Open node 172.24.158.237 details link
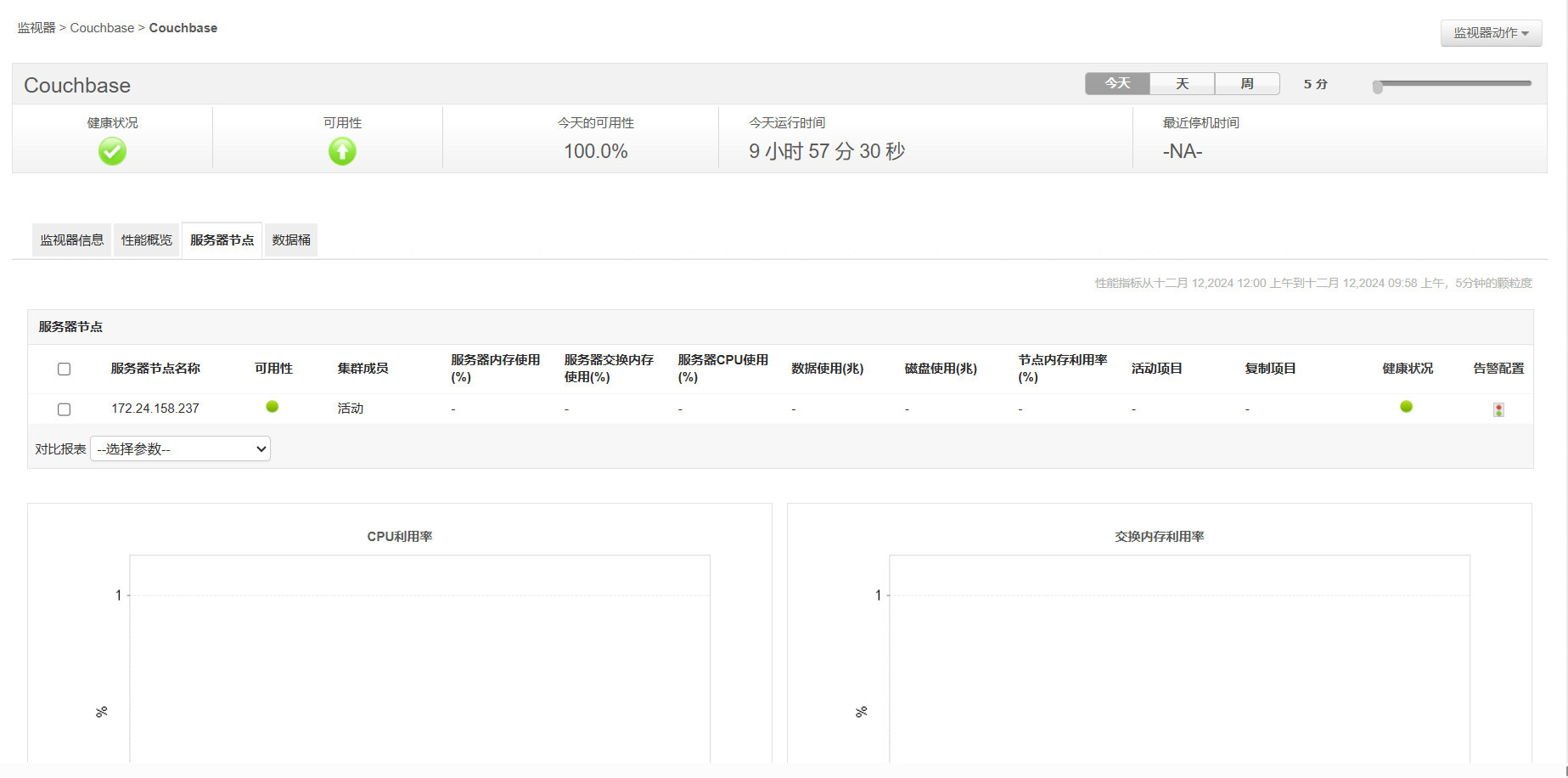This screenshot has height=778, width=1568. pos(155,409)
